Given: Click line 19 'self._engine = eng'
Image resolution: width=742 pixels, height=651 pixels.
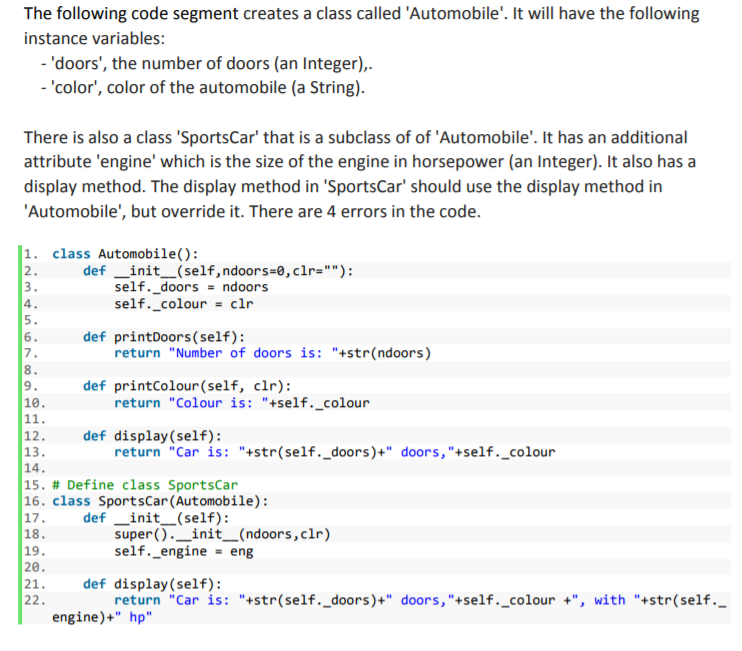Looking at the screenshot, I should pyautogui.click(x=184, y=551).
